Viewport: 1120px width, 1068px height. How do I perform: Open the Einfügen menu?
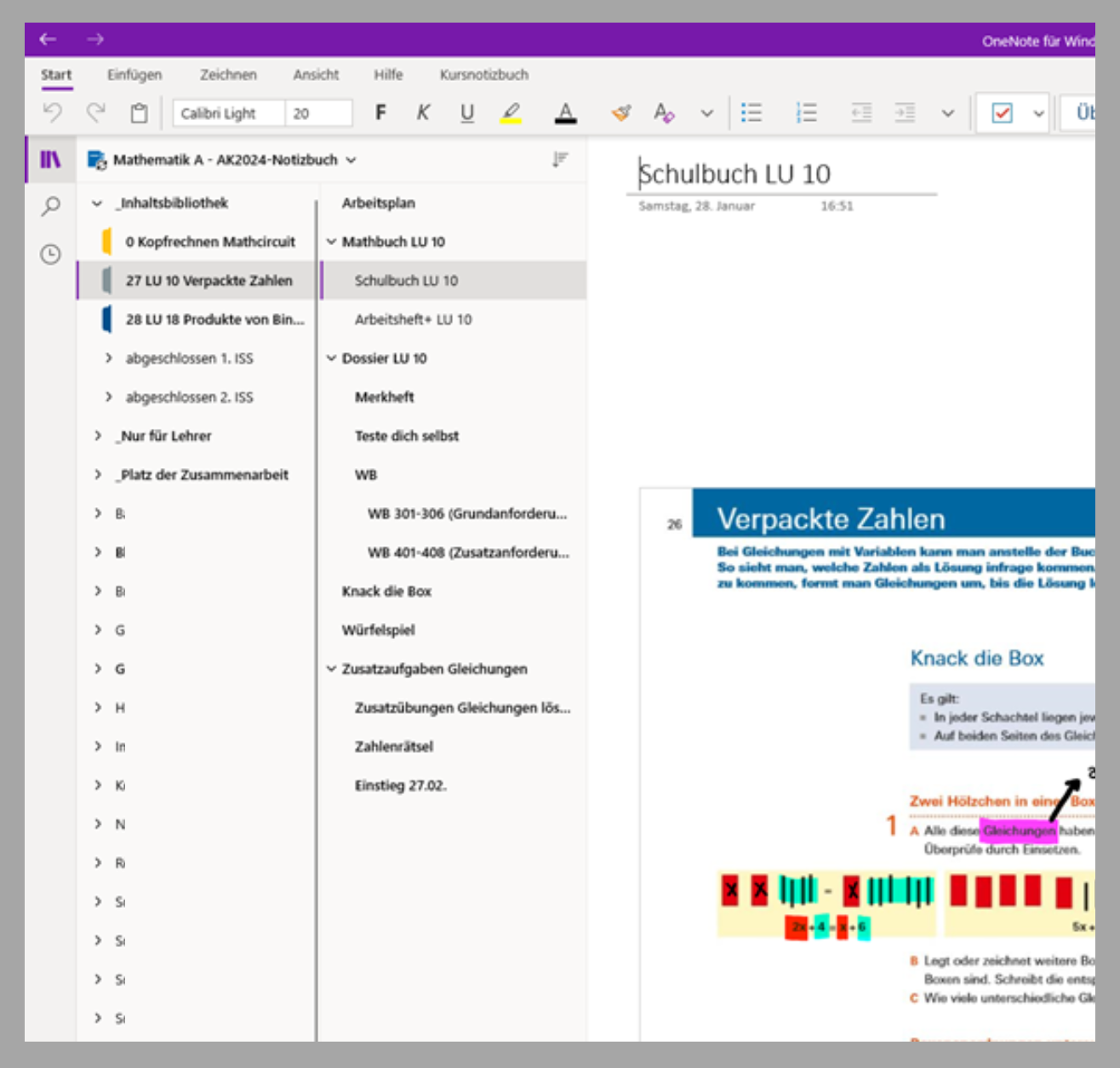134,75
